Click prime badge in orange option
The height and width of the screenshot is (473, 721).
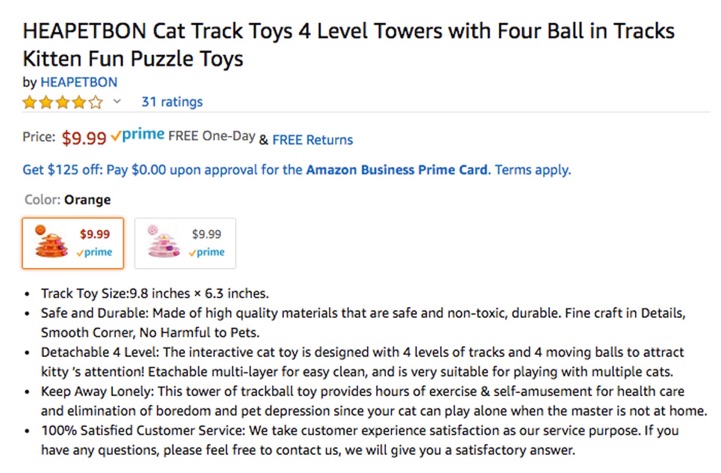(x=94, y=252)
